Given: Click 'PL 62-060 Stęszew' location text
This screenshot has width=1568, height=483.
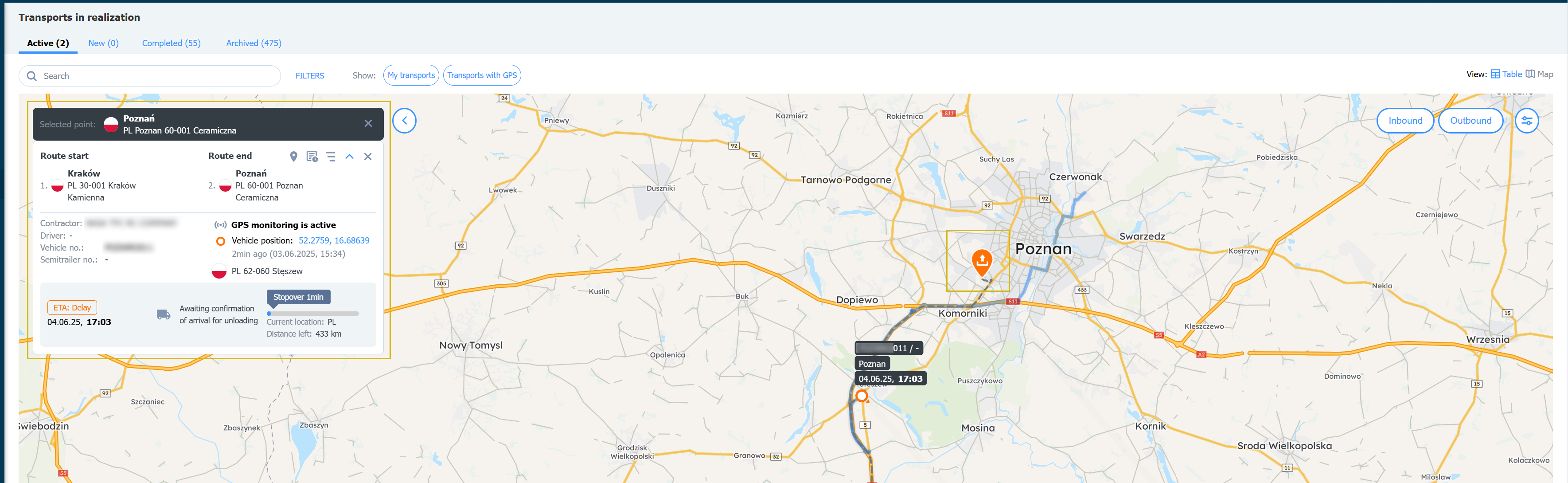Looking at the screenshot, I should [267, 271].
